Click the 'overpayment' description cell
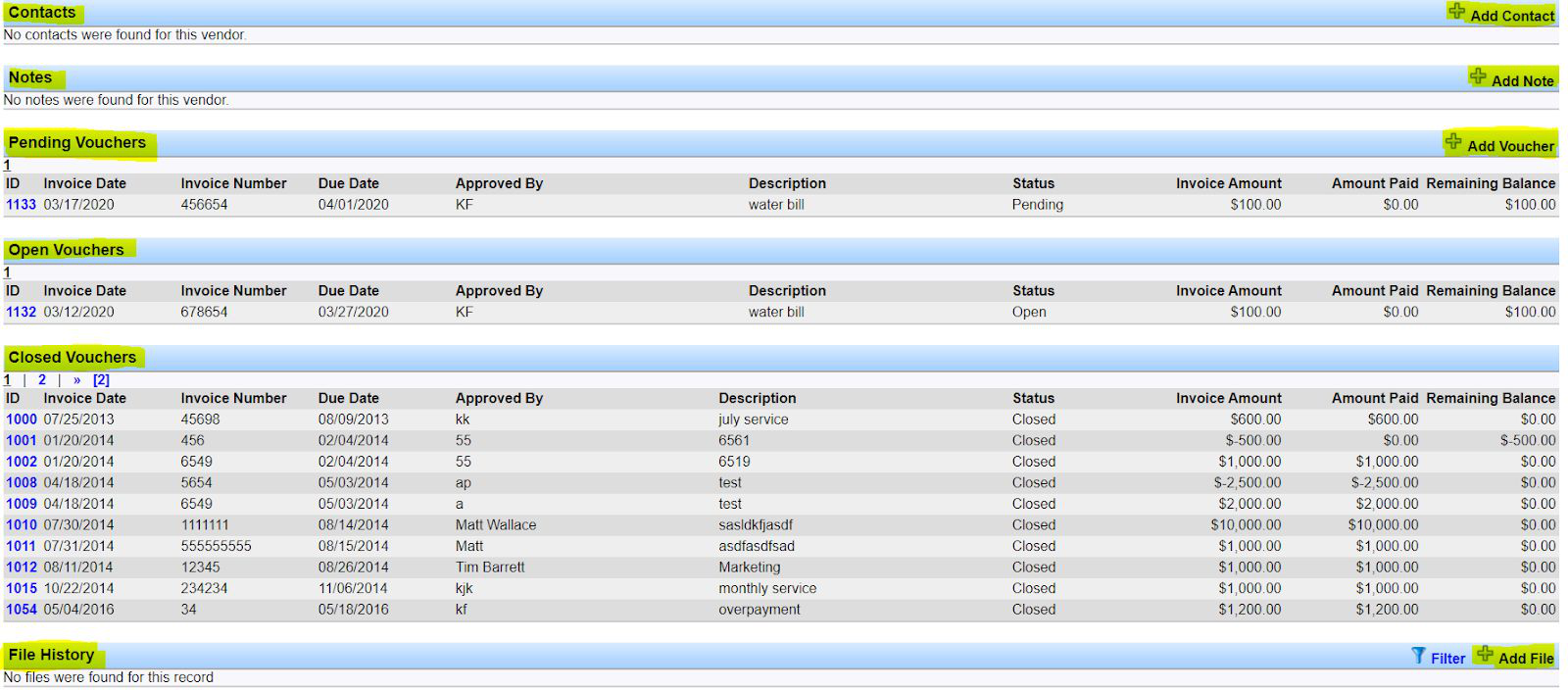This screenshot has height=690, width=1568. coord(759,610)
